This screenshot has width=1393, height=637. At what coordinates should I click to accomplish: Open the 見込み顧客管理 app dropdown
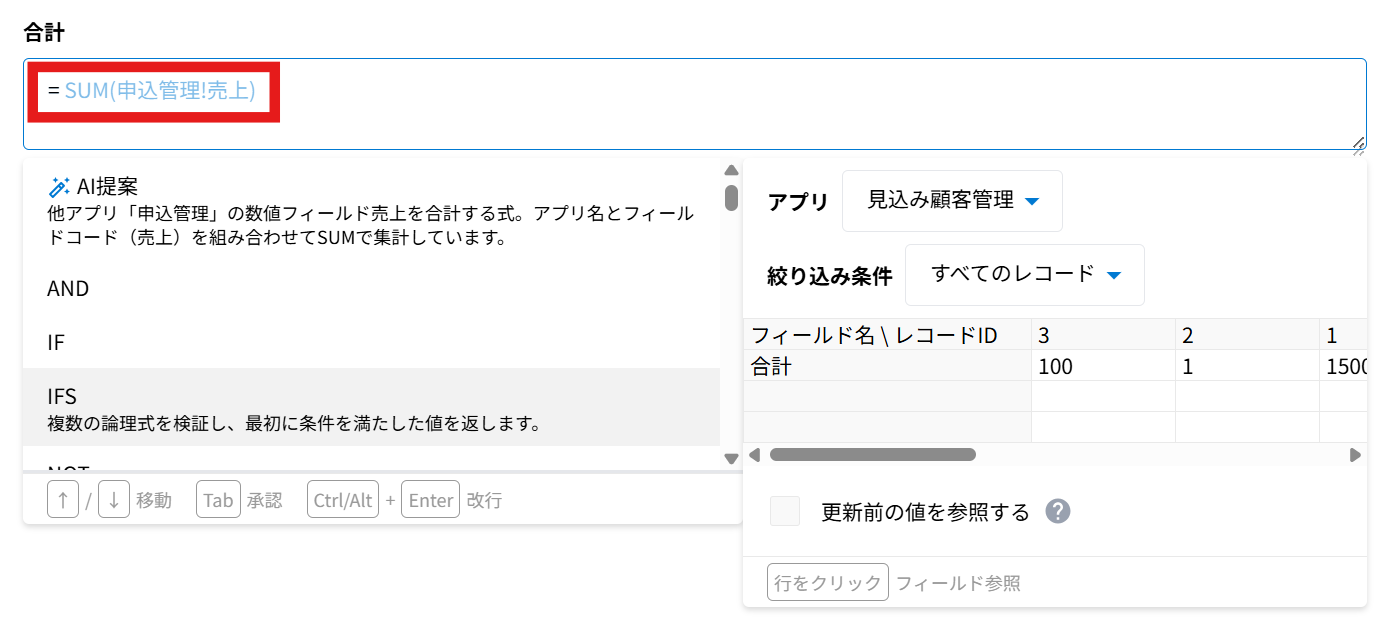point(952,201)
